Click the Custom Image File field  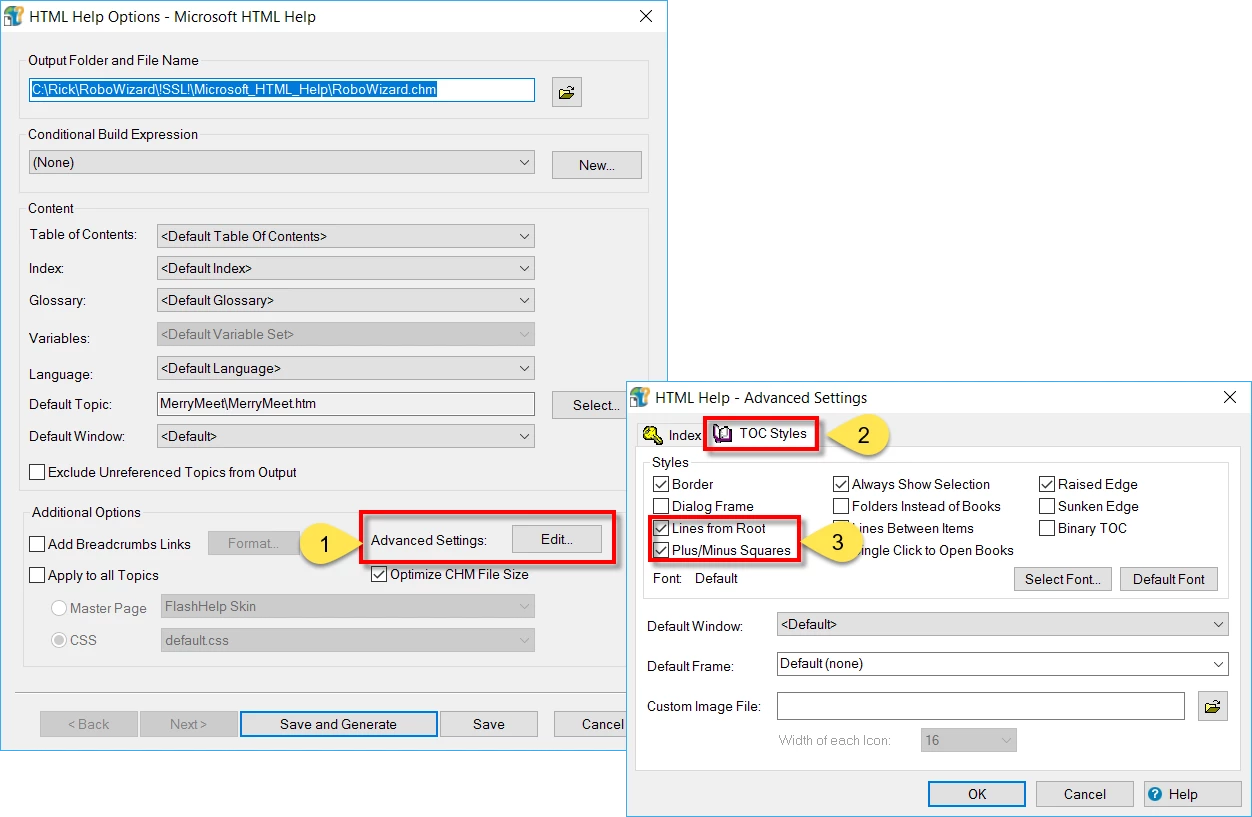click(x=981, y=706)
